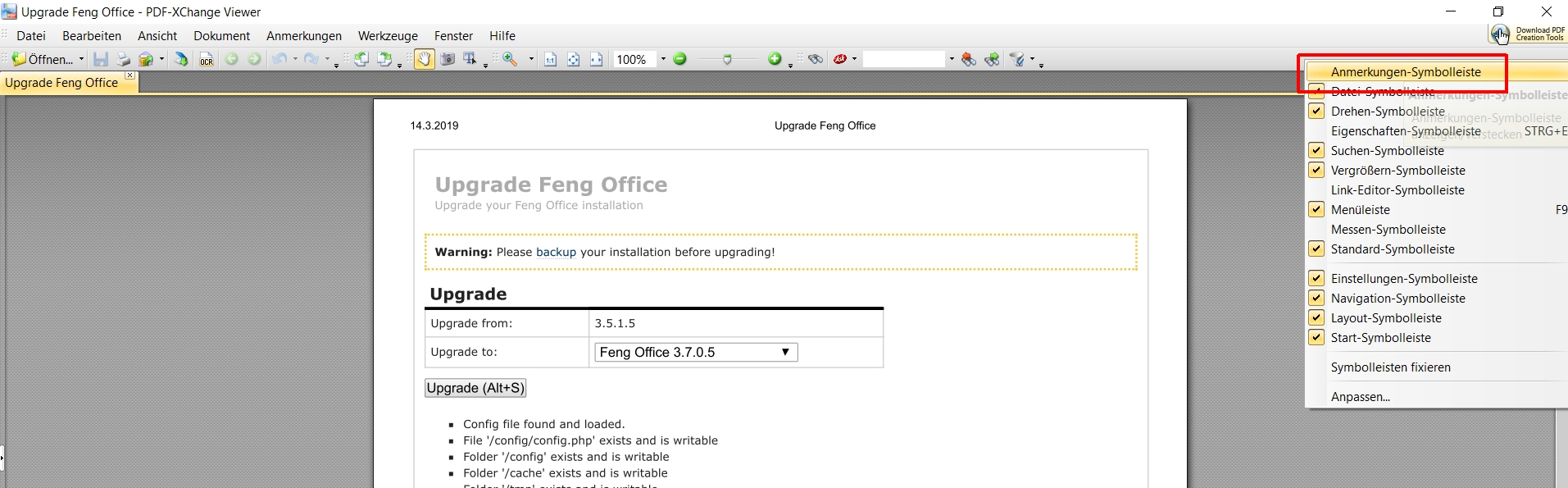Open the Werkzeuge menu
Viewport: 1568px width, 488px height.
click(388, 36)
